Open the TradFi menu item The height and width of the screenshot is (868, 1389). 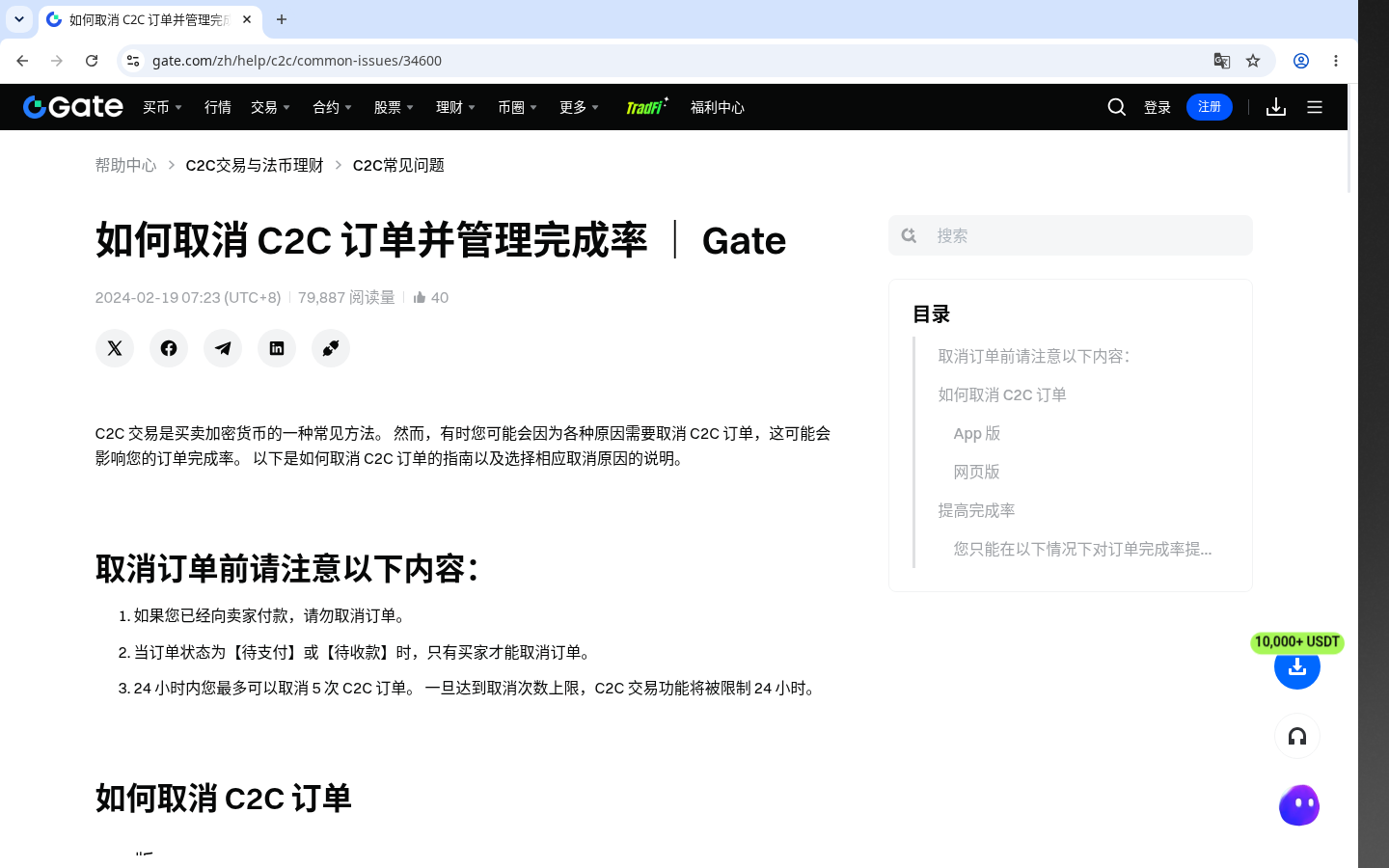click(646, 107)
